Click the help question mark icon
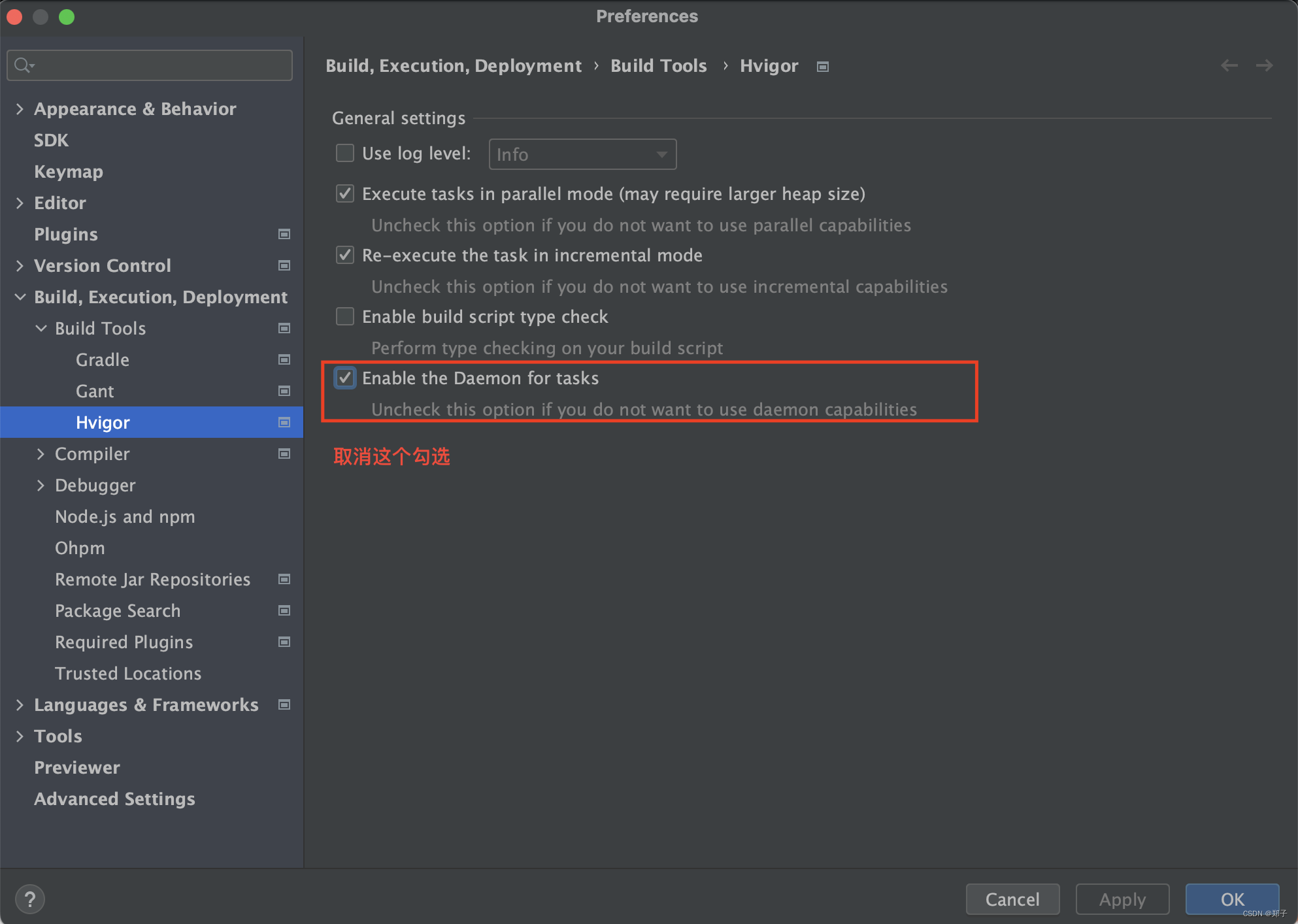The image size is (1298, 924). tap(30, 899)
